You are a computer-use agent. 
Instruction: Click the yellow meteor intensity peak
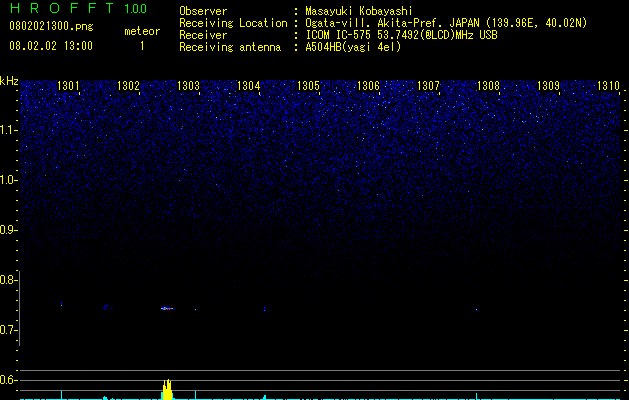click(x=167, y=390)
